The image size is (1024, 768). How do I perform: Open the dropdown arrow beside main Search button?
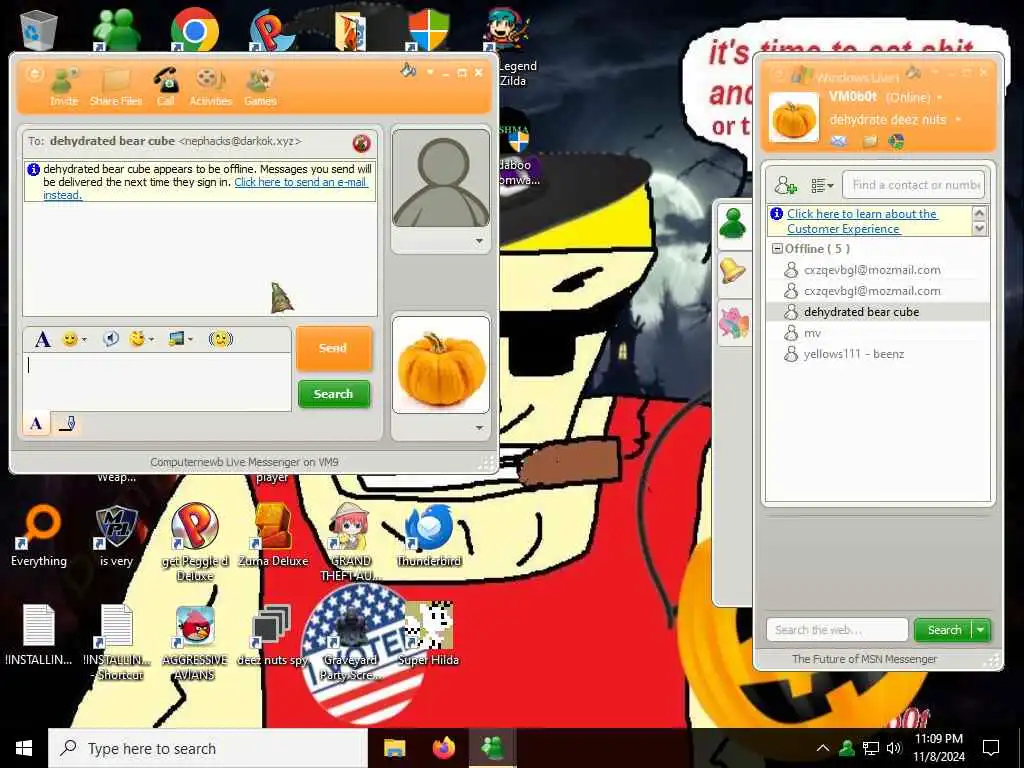981,630
